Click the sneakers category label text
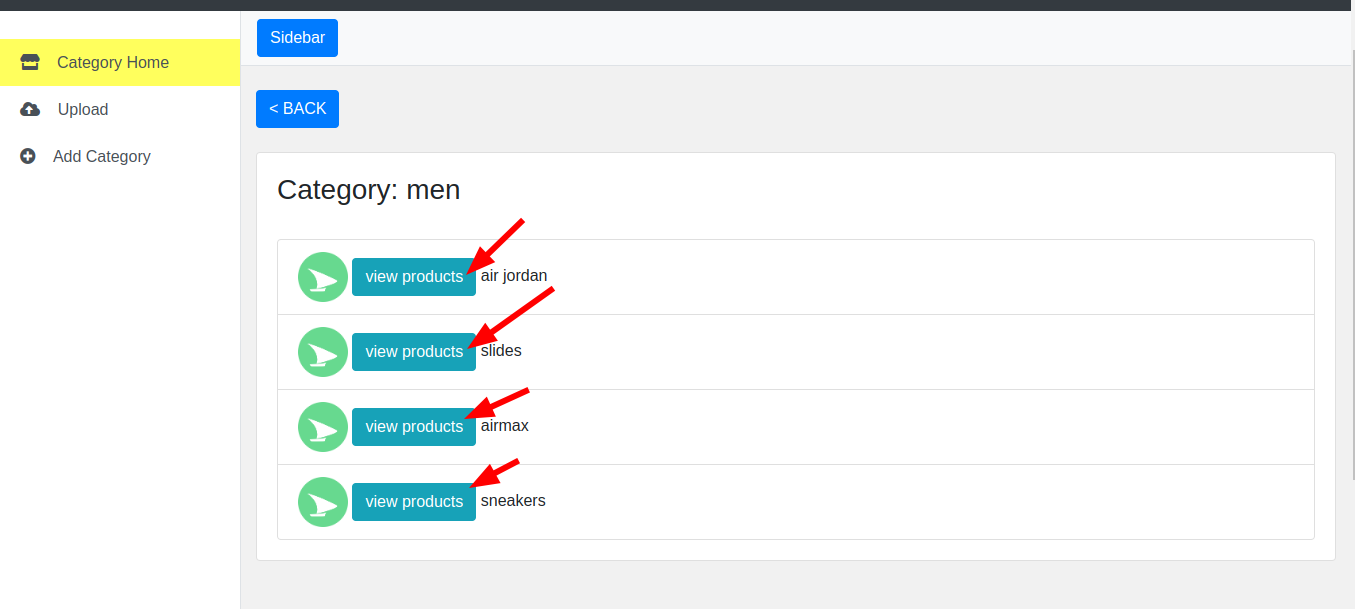Image resolution: width=1355 pixels, height=609 pixels. (x=512, y=500)
